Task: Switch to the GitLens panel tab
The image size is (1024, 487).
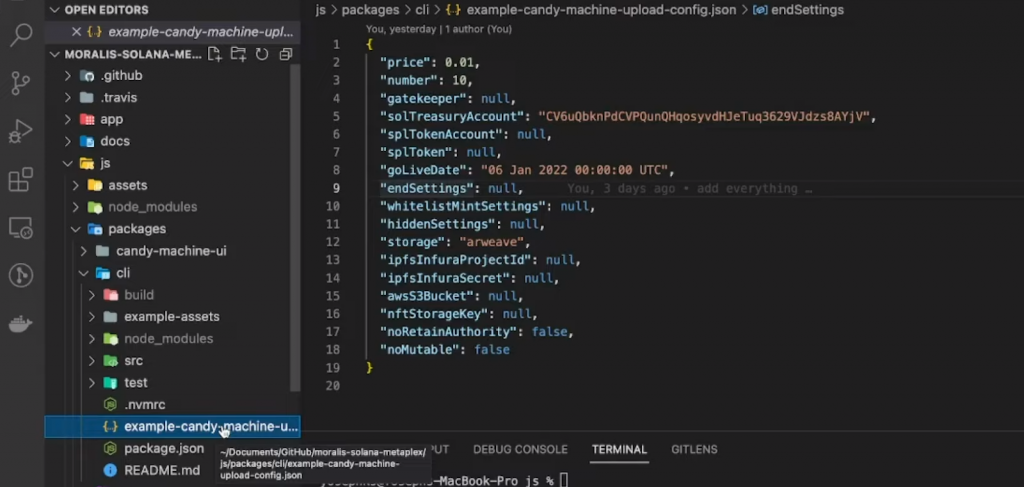Action: [694, 450]
